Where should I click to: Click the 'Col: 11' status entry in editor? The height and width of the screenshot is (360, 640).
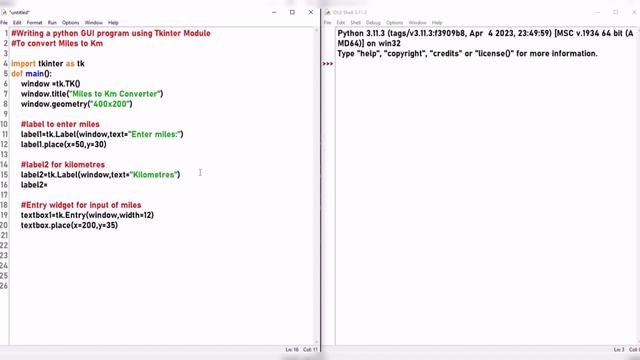(x=310, y=350)
